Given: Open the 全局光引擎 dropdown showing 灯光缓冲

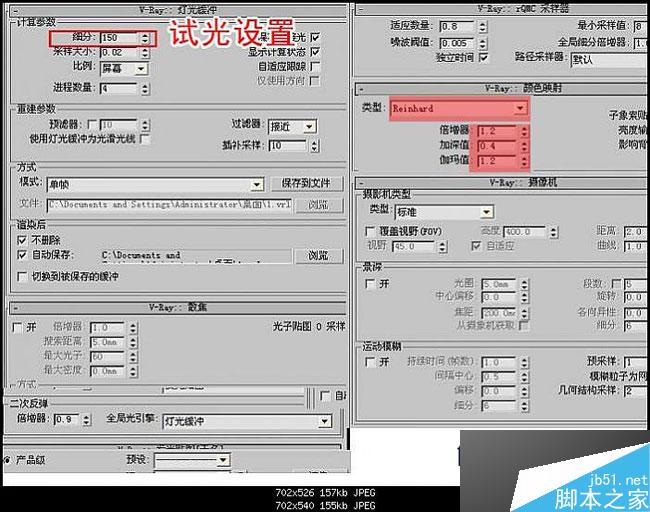Looking at the screenshot, I should 247,422.
